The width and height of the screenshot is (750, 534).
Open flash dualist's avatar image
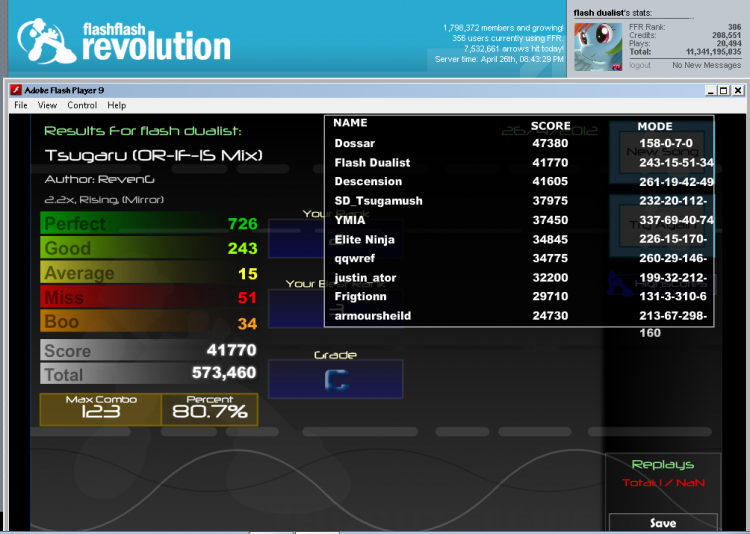(598, 46)
